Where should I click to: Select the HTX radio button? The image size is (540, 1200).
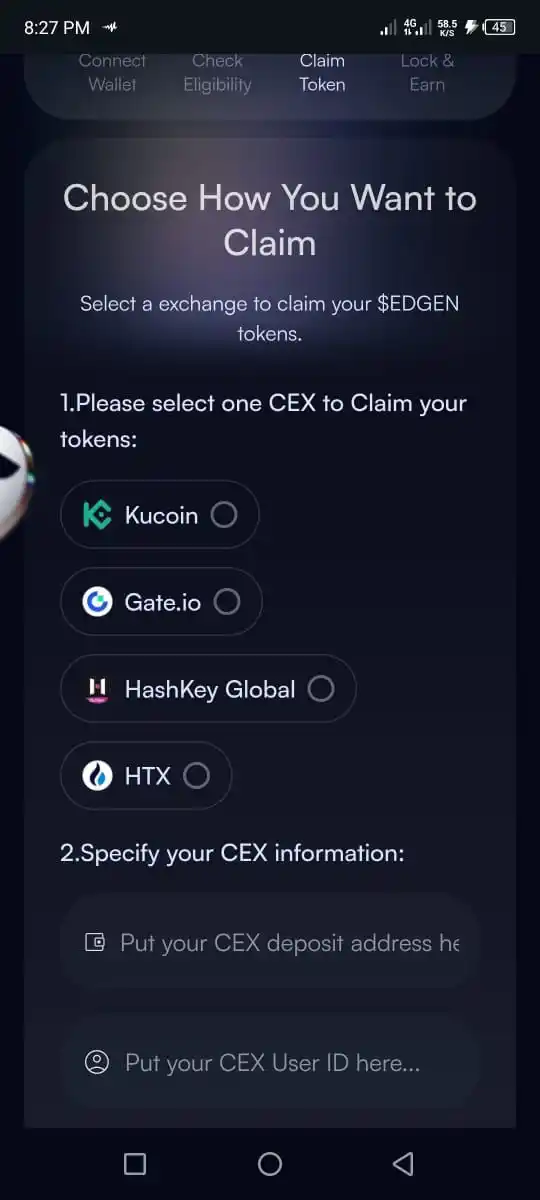pyautogui.click(x=197, y=775)
